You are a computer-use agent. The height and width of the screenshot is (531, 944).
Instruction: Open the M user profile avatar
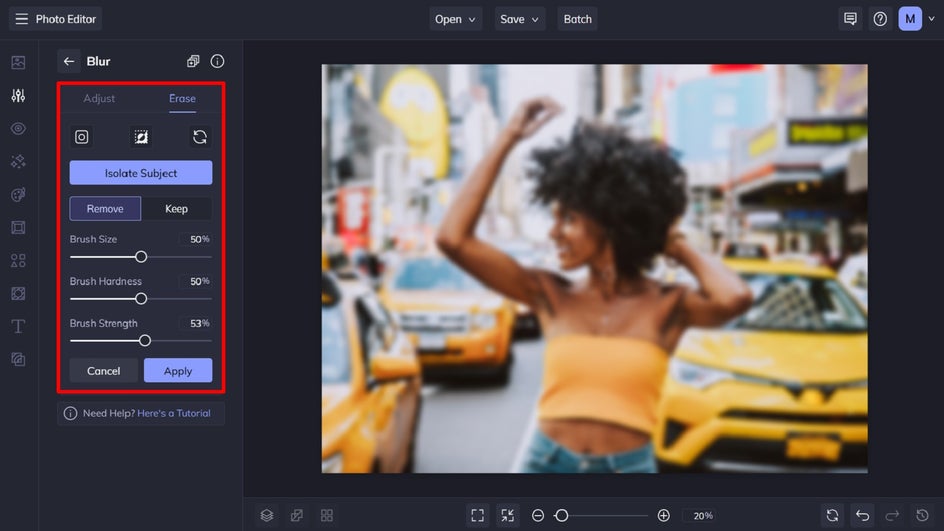pyautogui.click(x=910, y=19)
